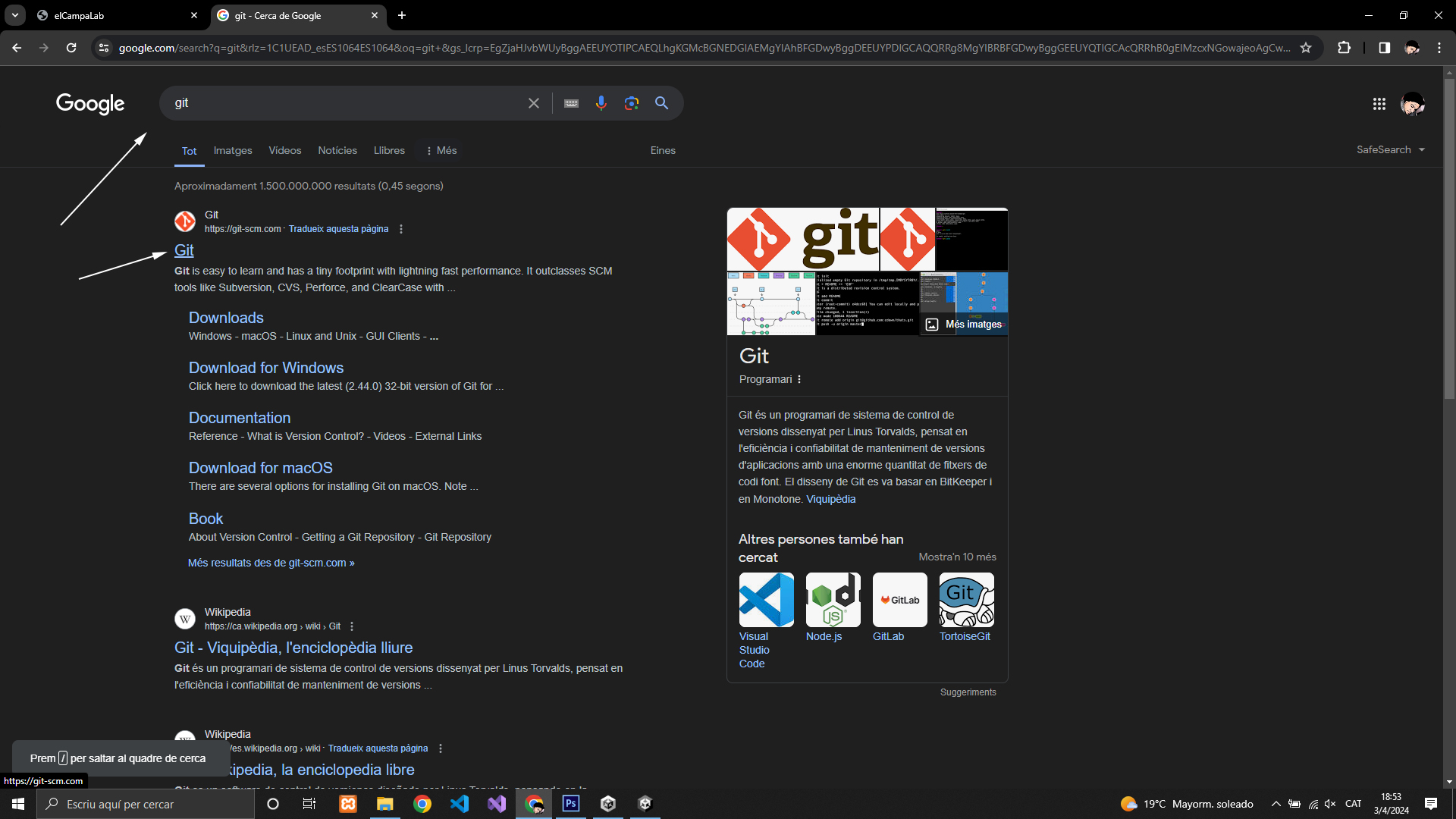Bookmark this page with star icon
Screen dimensions: 1456x819
pos(1306,48)
